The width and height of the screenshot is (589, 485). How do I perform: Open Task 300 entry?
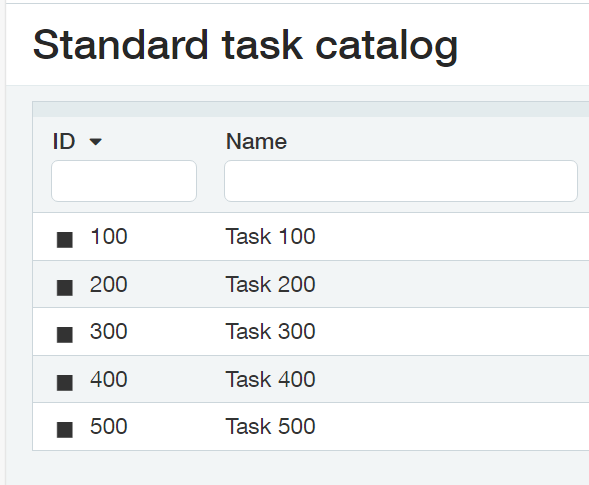[270, 331]
